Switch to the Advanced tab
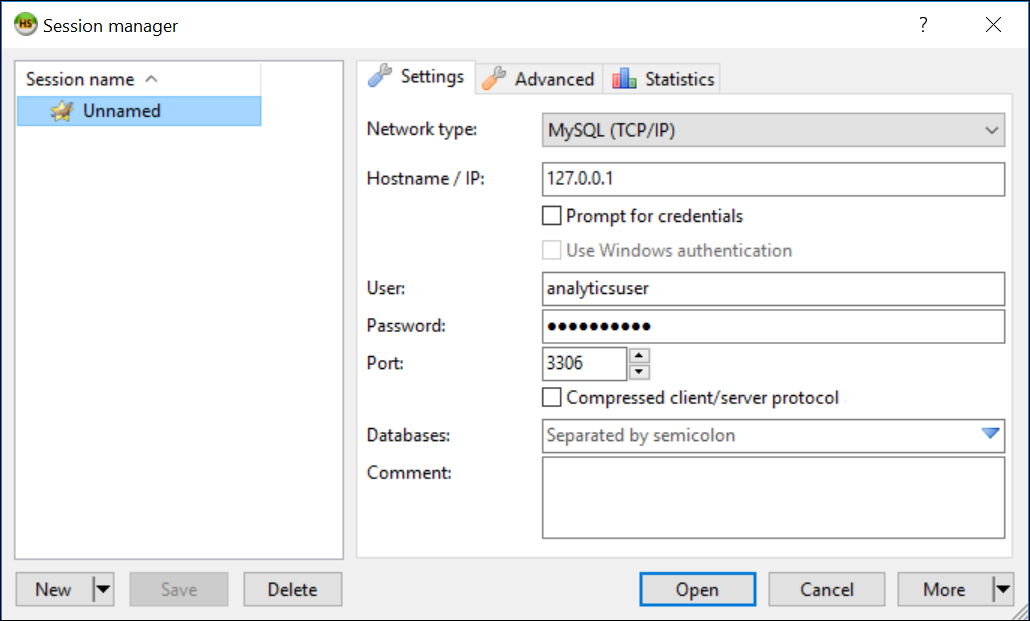Screen dimensions: 1030x621 (x=550, y=78)
